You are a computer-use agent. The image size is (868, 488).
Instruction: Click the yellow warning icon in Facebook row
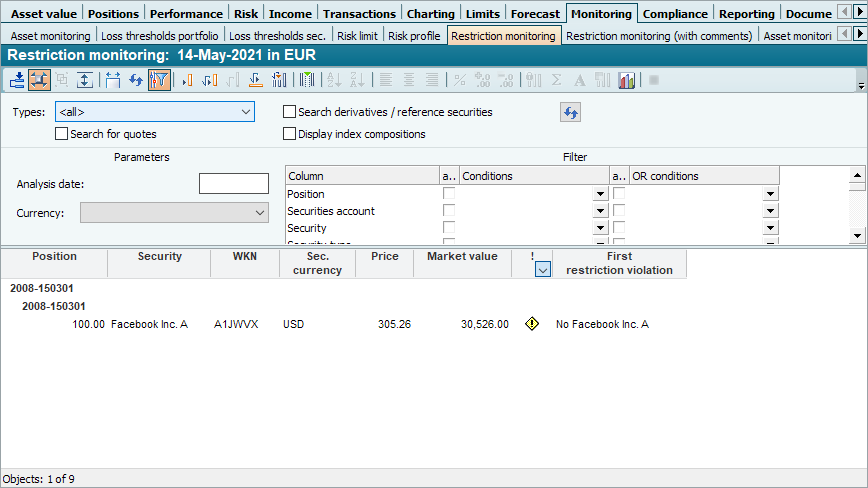(532, 324)
